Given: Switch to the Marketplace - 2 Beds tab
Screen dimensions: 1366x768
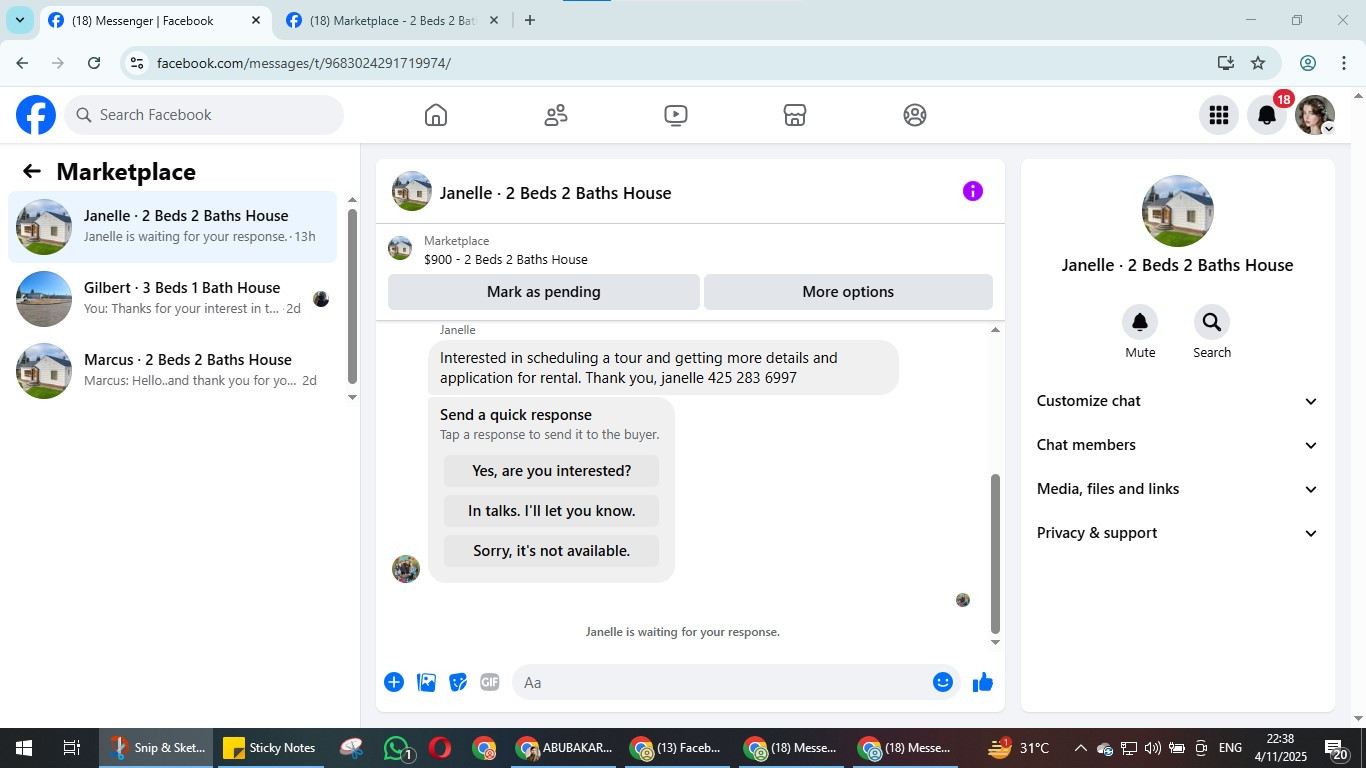Looking at the screenshot, I should tap(392, 21).
